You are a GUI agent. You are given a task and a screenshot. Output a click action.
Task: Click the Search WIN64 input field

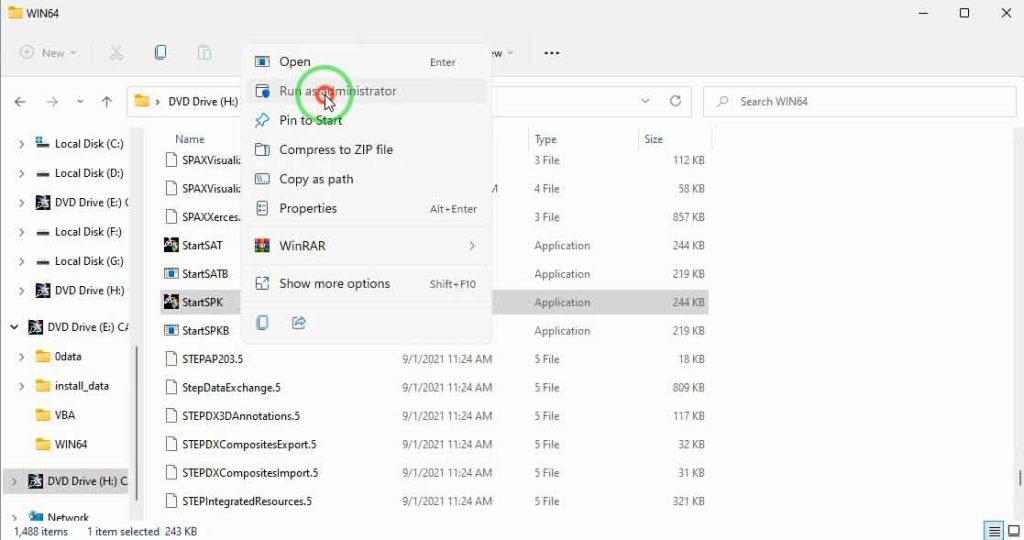click(860, 101)
